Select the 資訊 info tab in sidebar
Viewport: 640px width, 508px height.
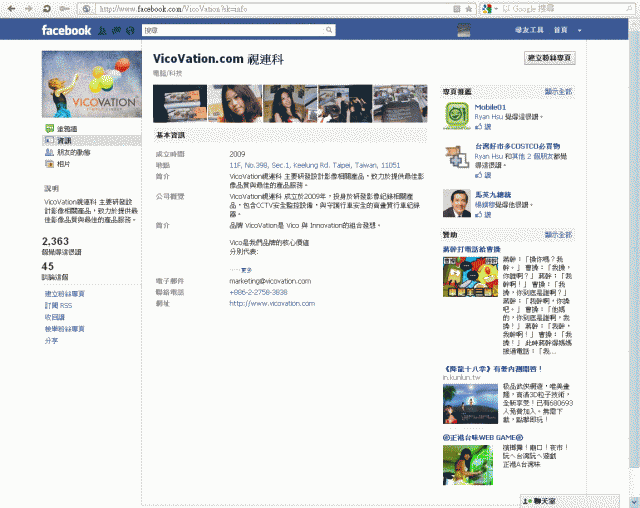[91, 140]
